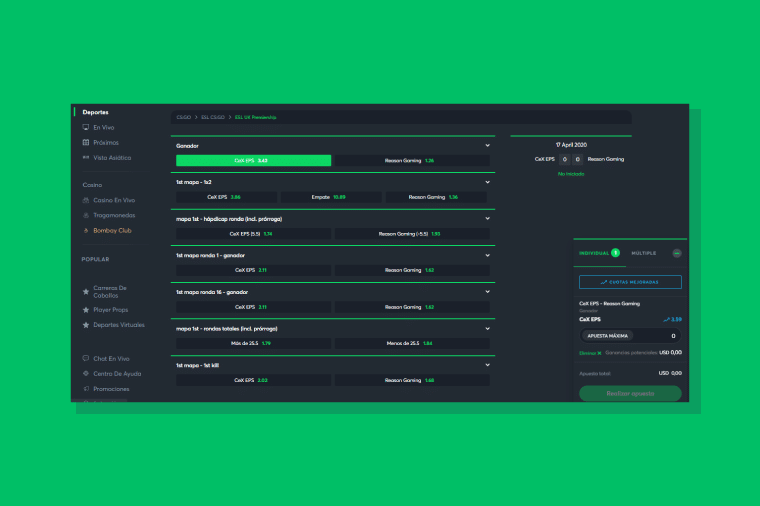
Task: Collapse the 1st mapa - 1st kill market
Action: click(x=488, y=365)
